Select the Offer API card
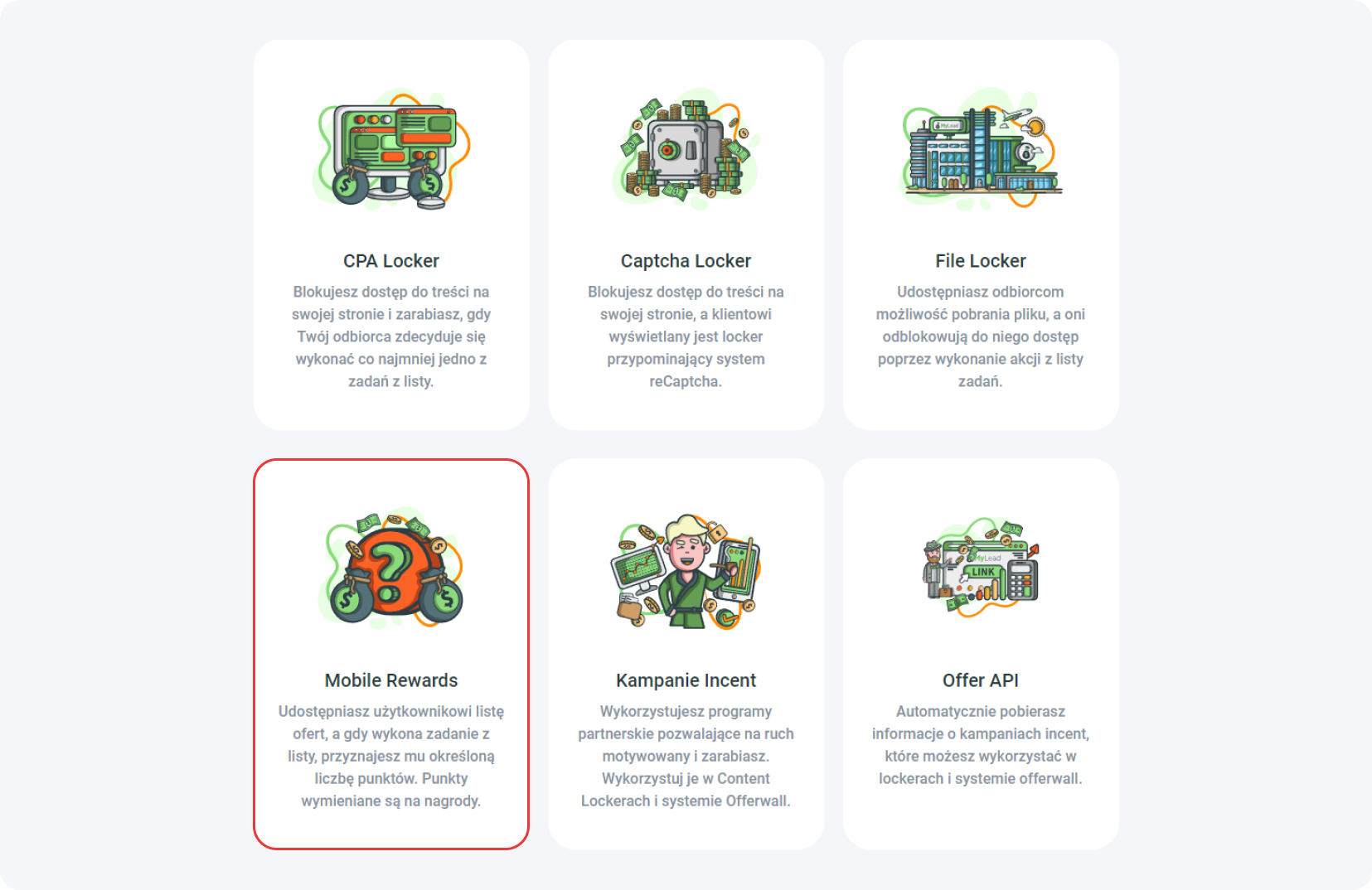Screen dimensions: 1372x890 click(x=981, y=654)
